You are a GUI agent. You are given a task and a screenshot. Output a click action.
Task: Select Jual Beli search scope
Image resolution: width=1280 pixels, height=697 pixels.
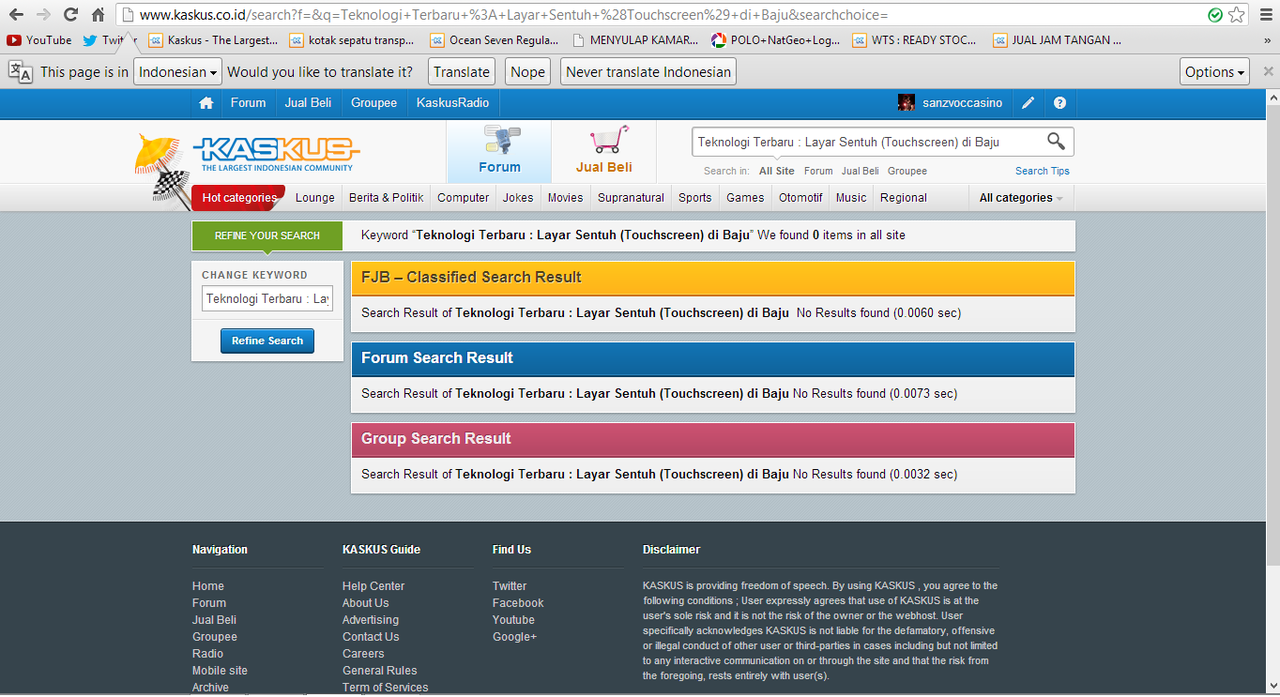pos(860,171)
